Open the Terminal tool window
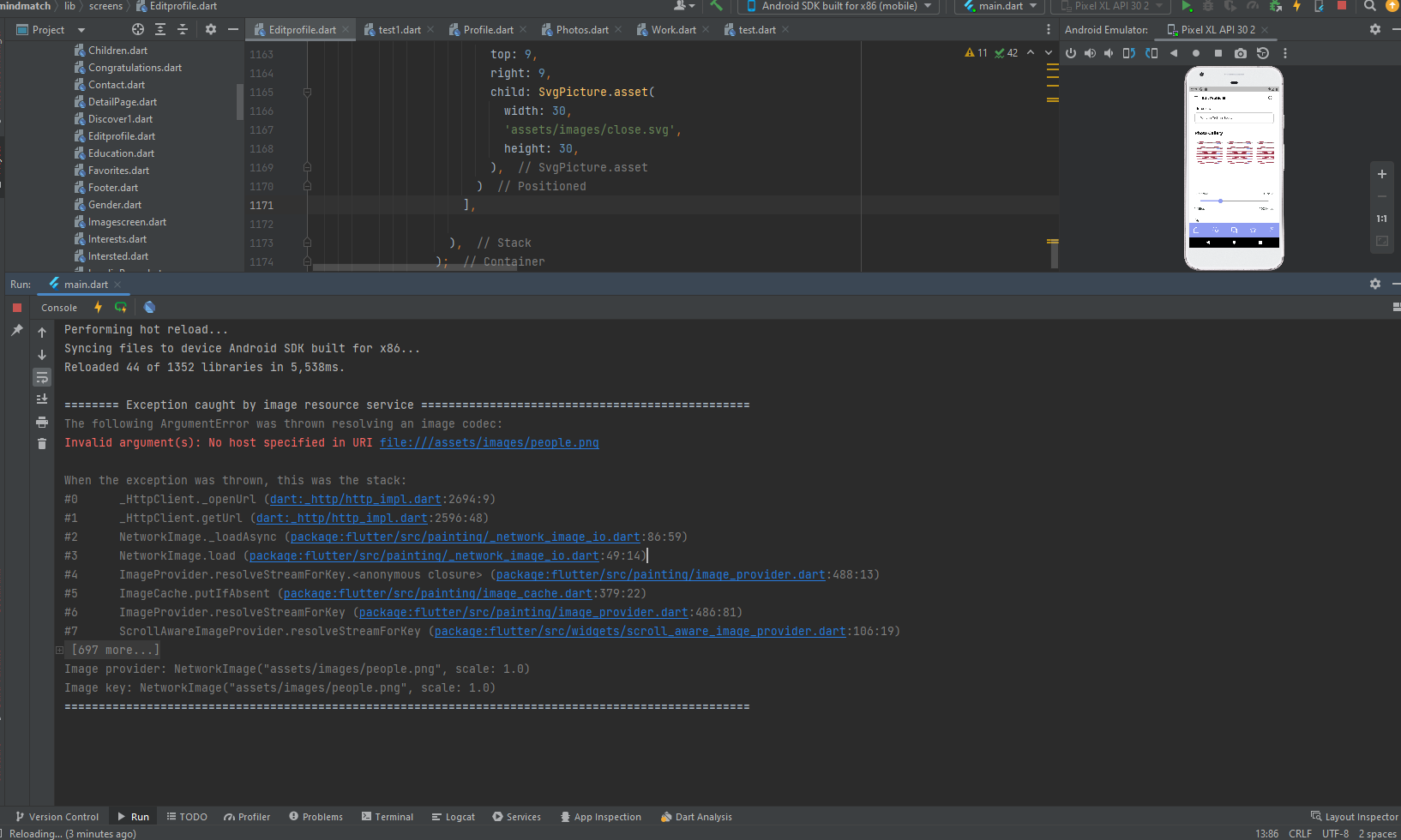The width and height of the screenshot is (1401, 840). [388, 817]
